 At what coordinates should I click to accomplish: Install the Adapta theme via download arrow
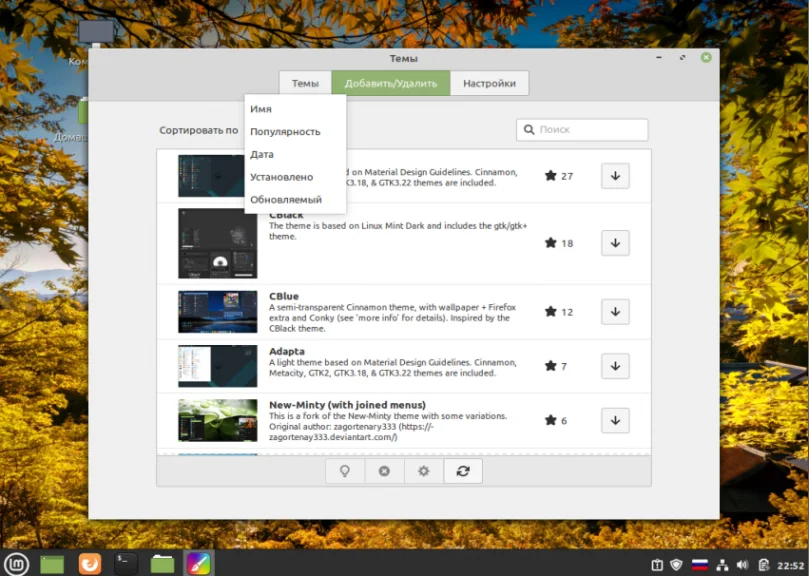click(x=615, y=366)
